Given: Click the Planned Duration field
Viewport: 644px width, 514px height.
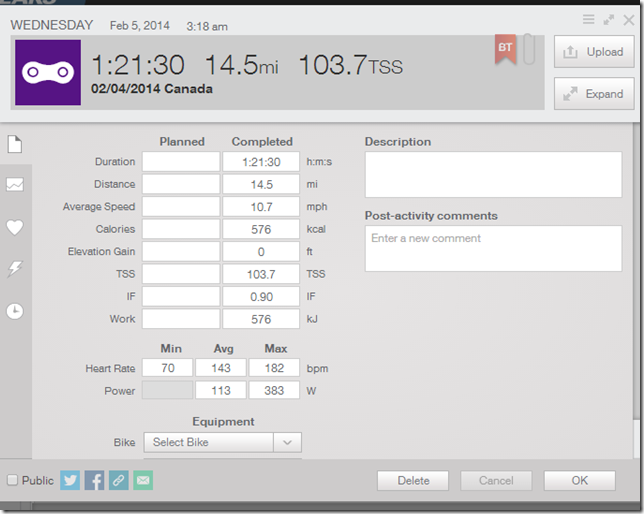Looking at the screenshot, I should pos(181,162).
